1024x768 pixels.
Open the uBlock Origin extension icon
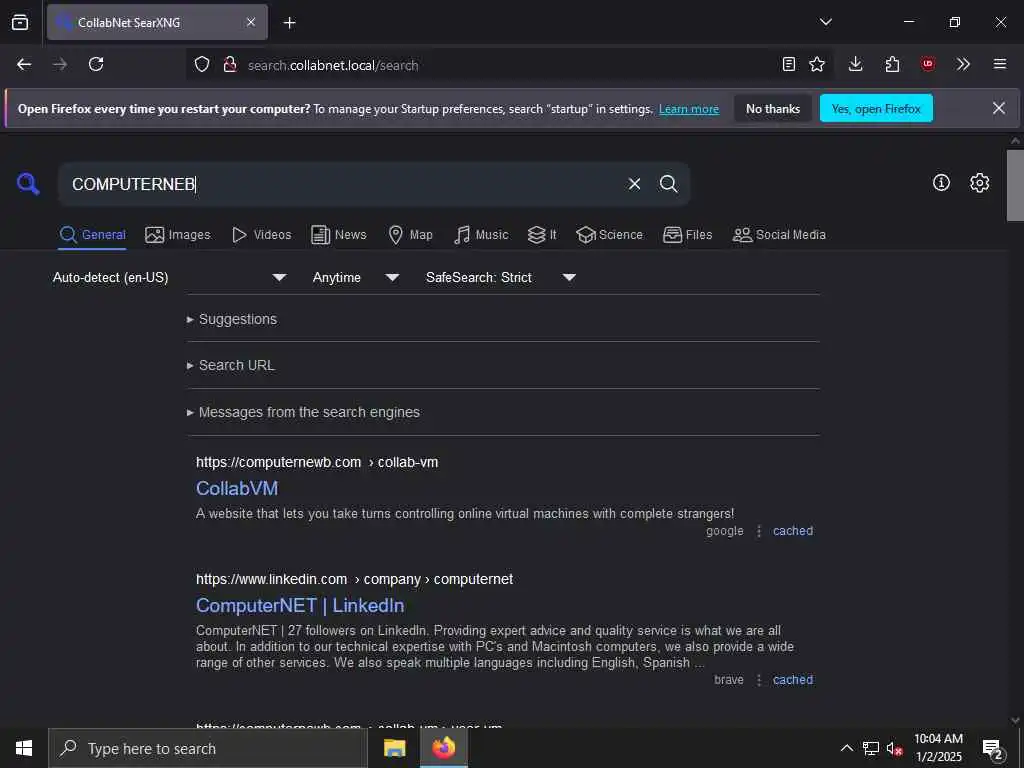tap(927, 64)
